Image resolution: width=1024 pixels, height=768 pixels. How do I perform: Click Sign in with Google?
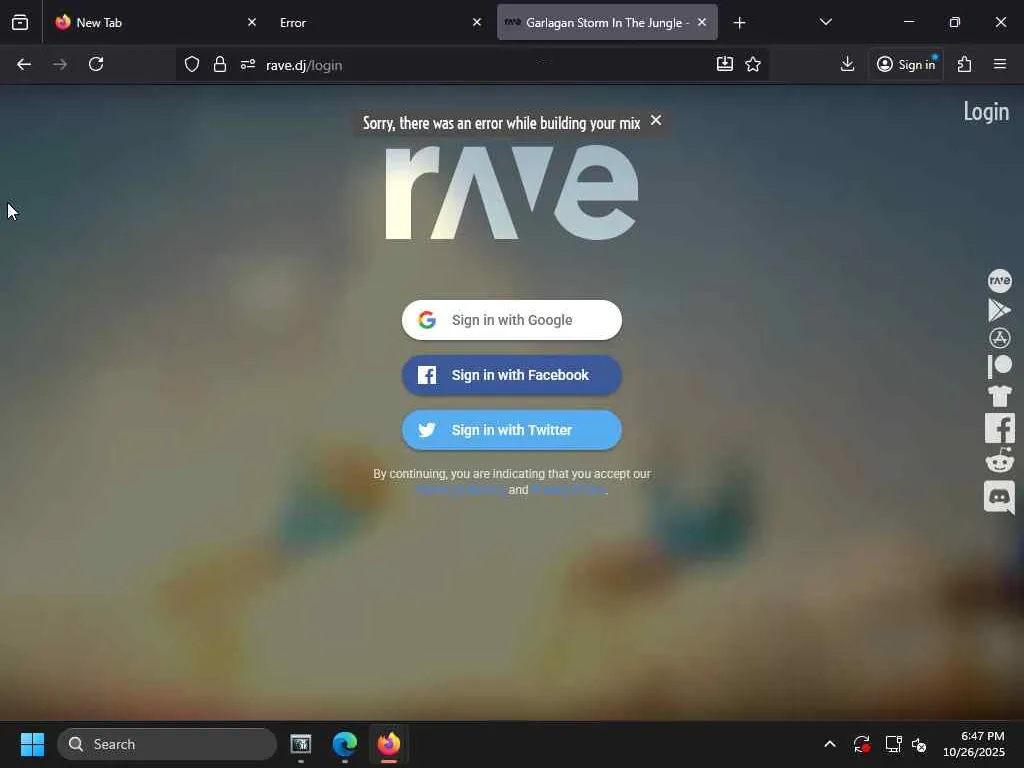point(511,320)
